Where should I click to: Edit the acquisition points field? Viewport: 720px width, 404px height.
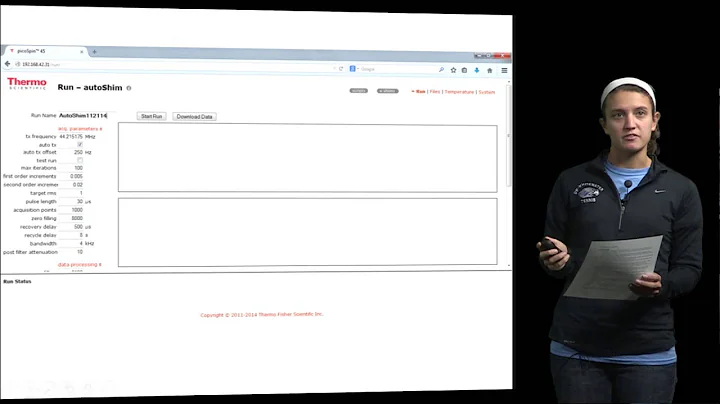(71, 210)
